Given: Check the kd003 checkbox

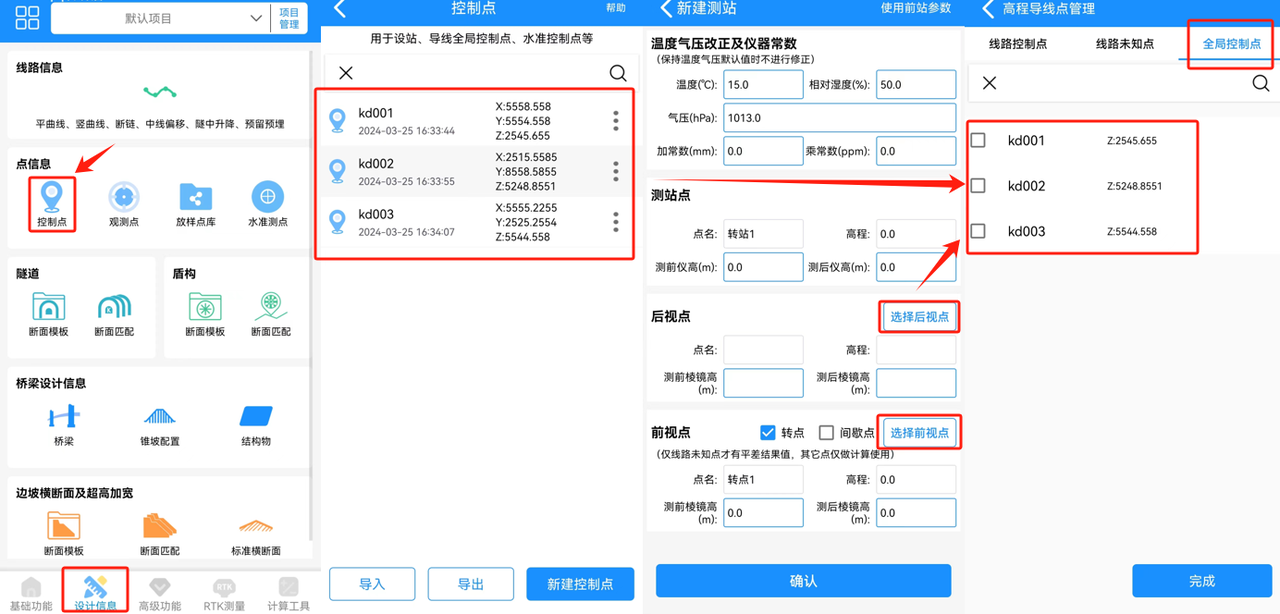Looking at the screenshot, I should [x=978, y=231].
